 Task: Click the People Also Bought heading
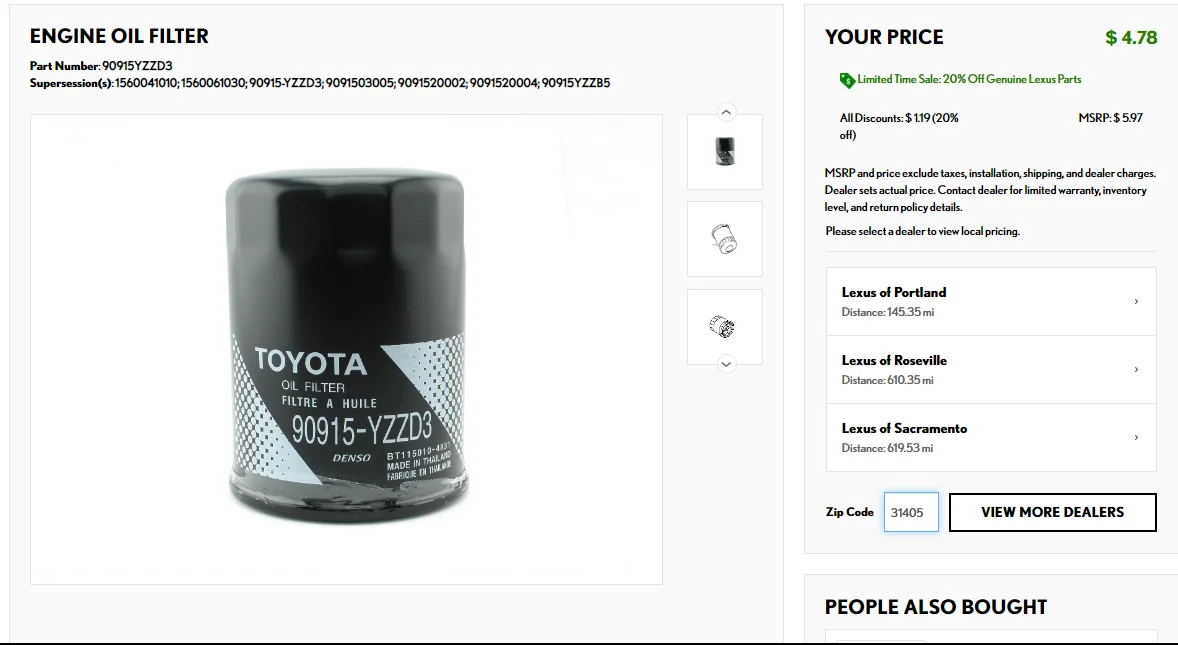pyautogui.click(x=936, y=607)
